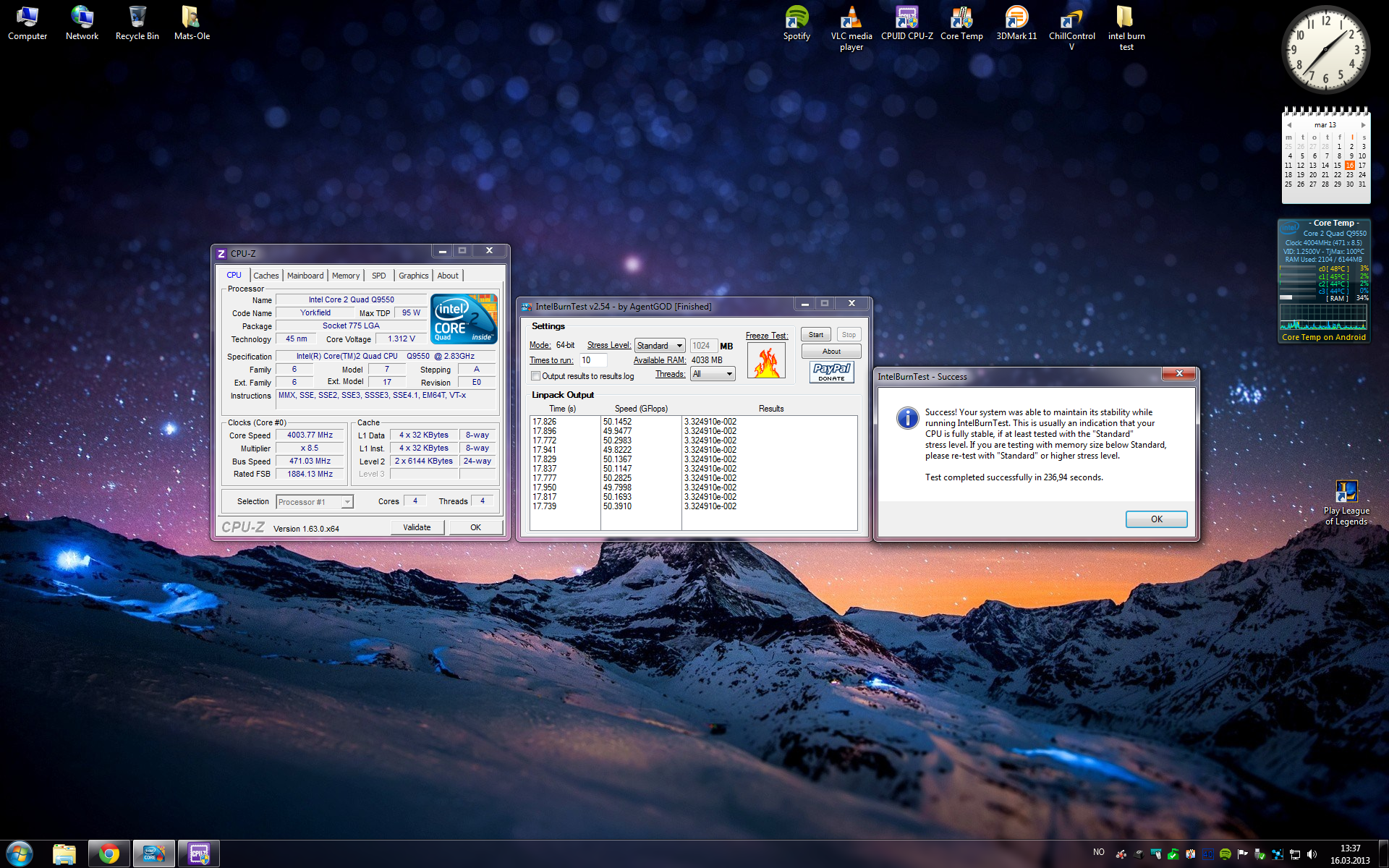This screenshot has width=1389, height=868.
Task: Toggle 'Output results to results.log' checkbox
Action: 536,376
